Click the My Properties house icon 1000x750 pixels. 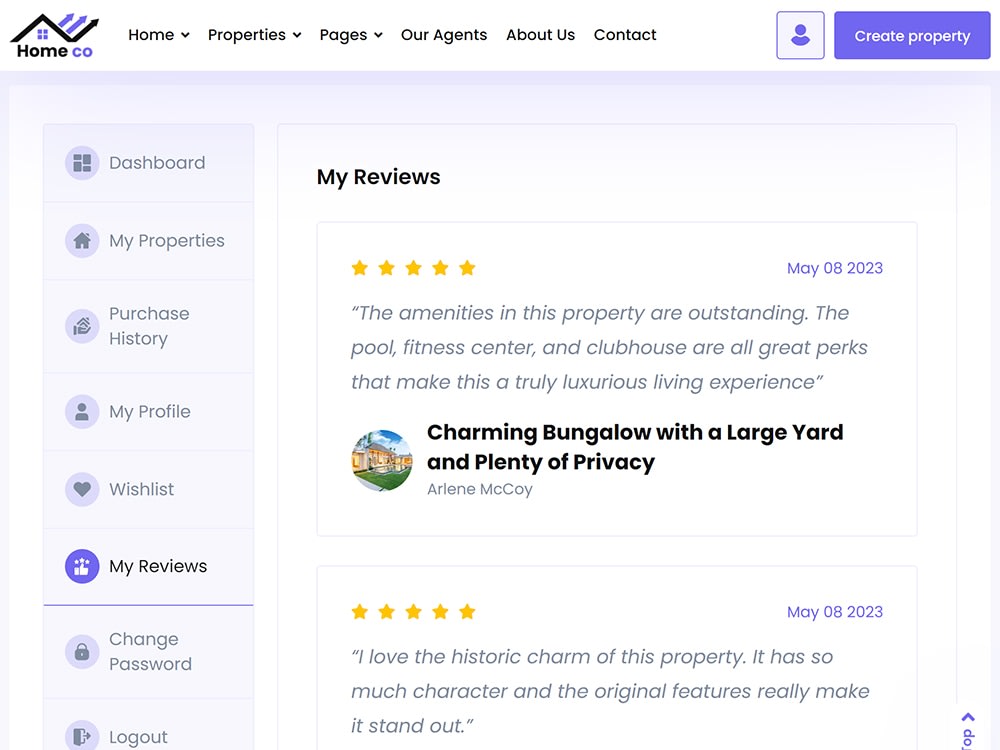[82, 241]
